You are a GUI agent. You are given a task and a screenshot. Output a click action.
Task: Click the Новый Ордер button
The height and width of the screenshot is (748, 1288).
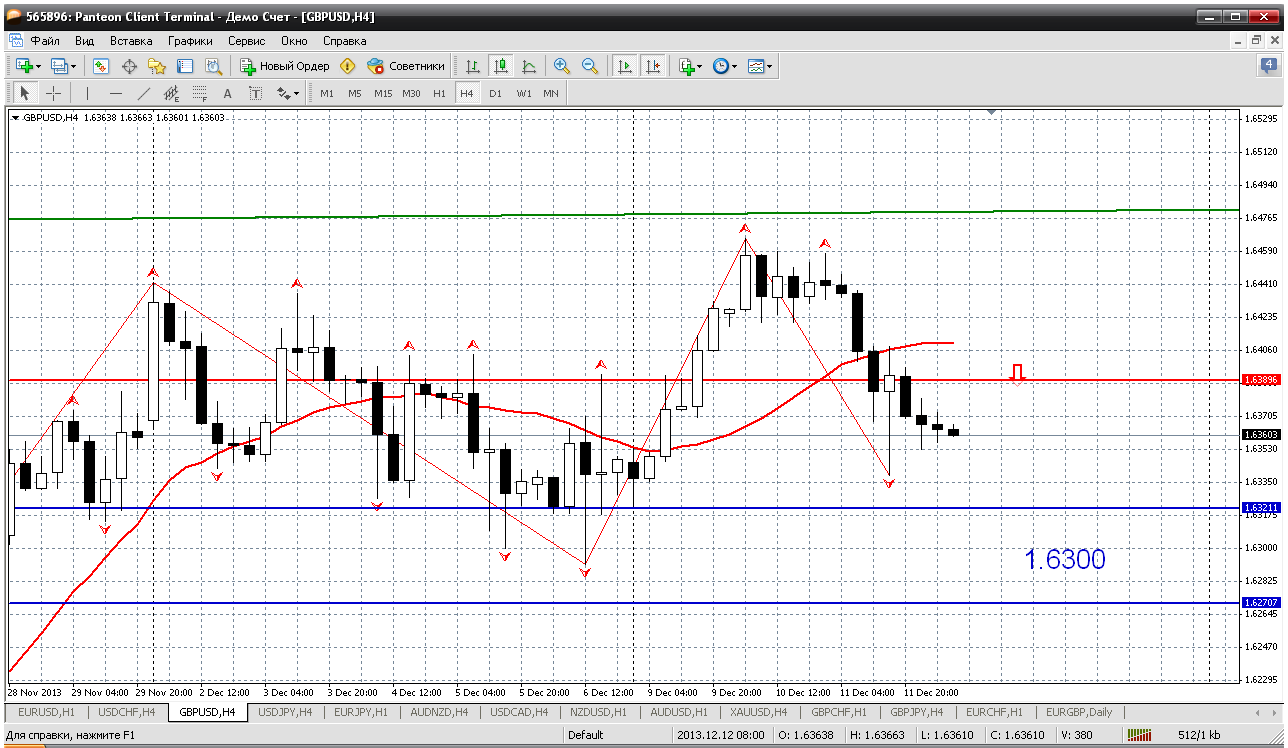coord(284,66)
